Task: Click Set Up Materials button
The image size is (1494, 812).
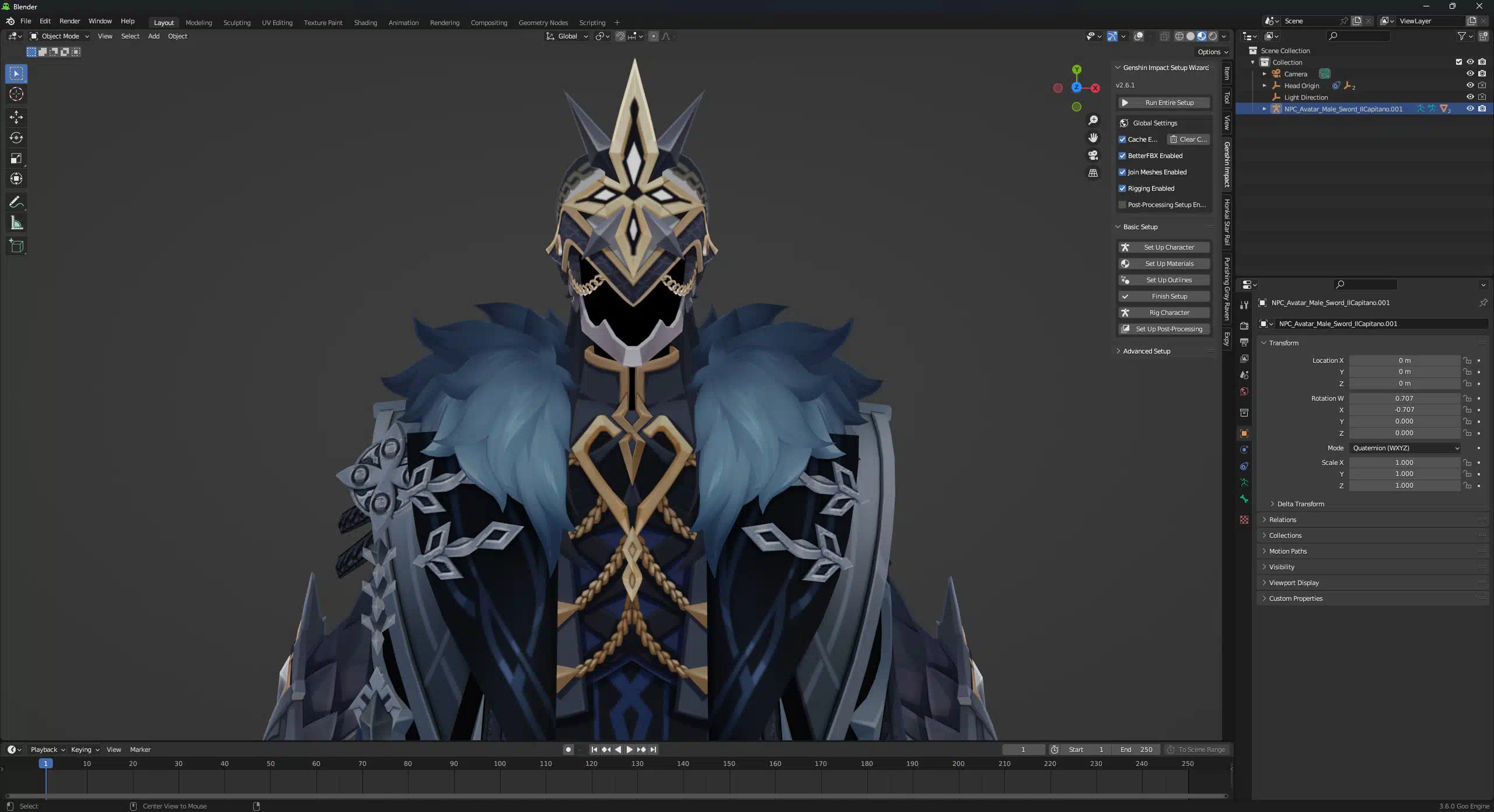Action: pyautogui.click(x=1164, y=264)
